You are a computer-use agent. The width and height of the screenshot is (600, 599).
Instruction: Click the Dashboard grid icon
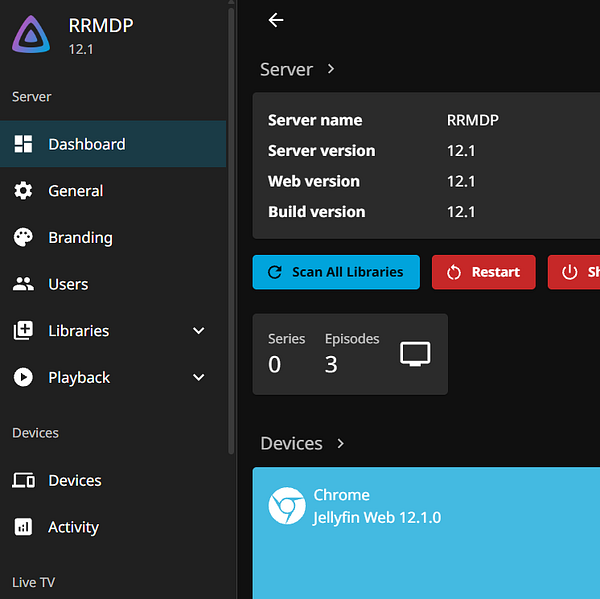pos(23,144)
